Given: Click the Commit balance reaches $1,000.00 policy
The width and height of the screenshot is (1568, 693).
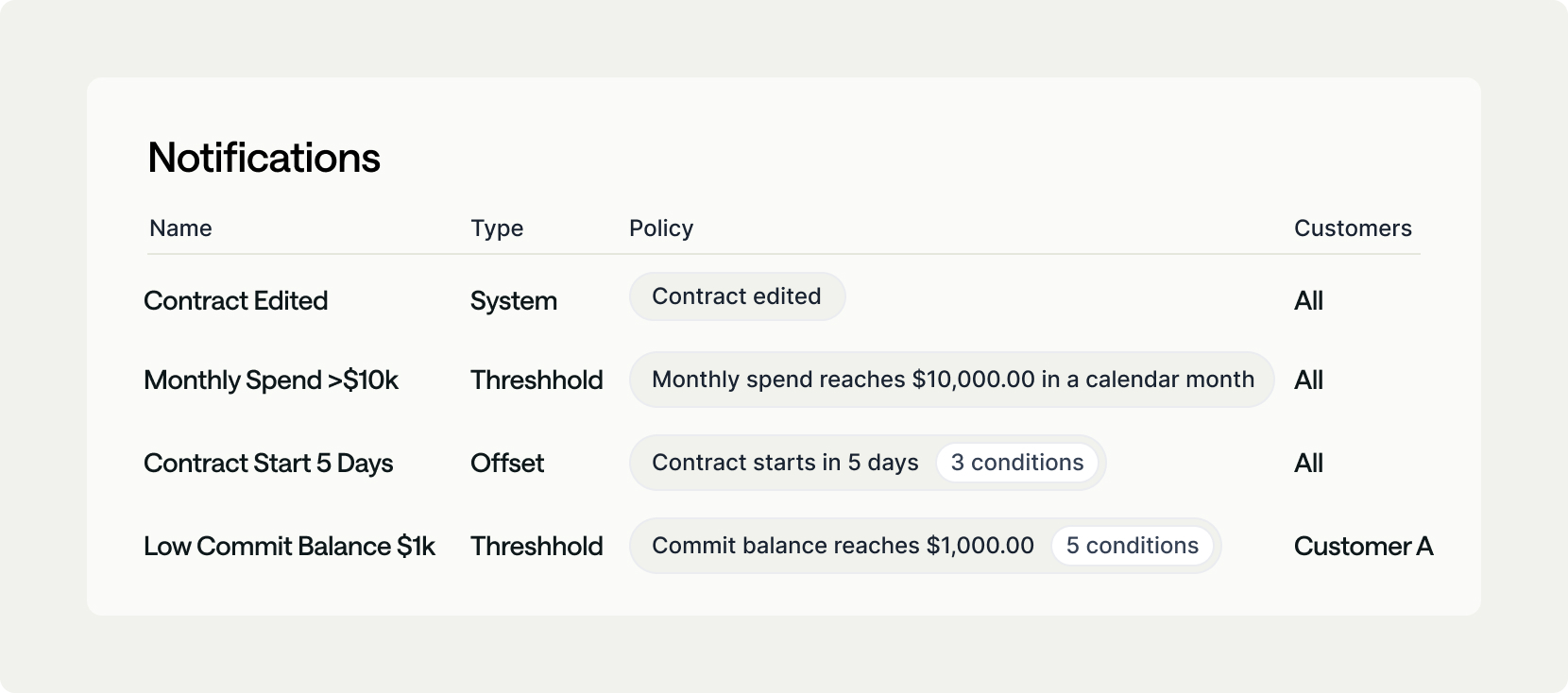Looking at the screenshot, I should pyautogui.click(x=843, y=546).
